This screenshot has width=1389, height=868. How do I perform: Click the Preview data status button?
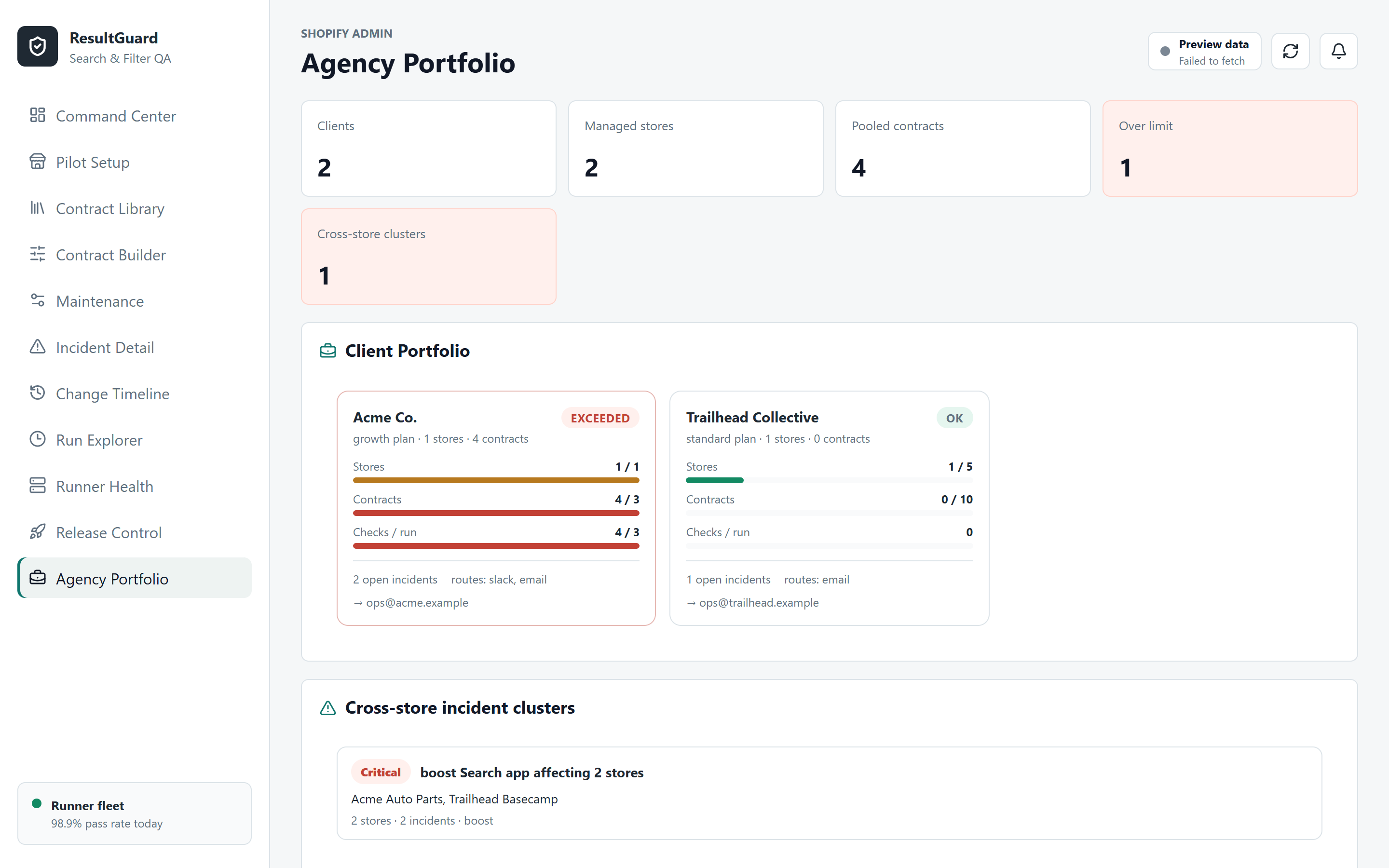click(x=1204, y=51)
